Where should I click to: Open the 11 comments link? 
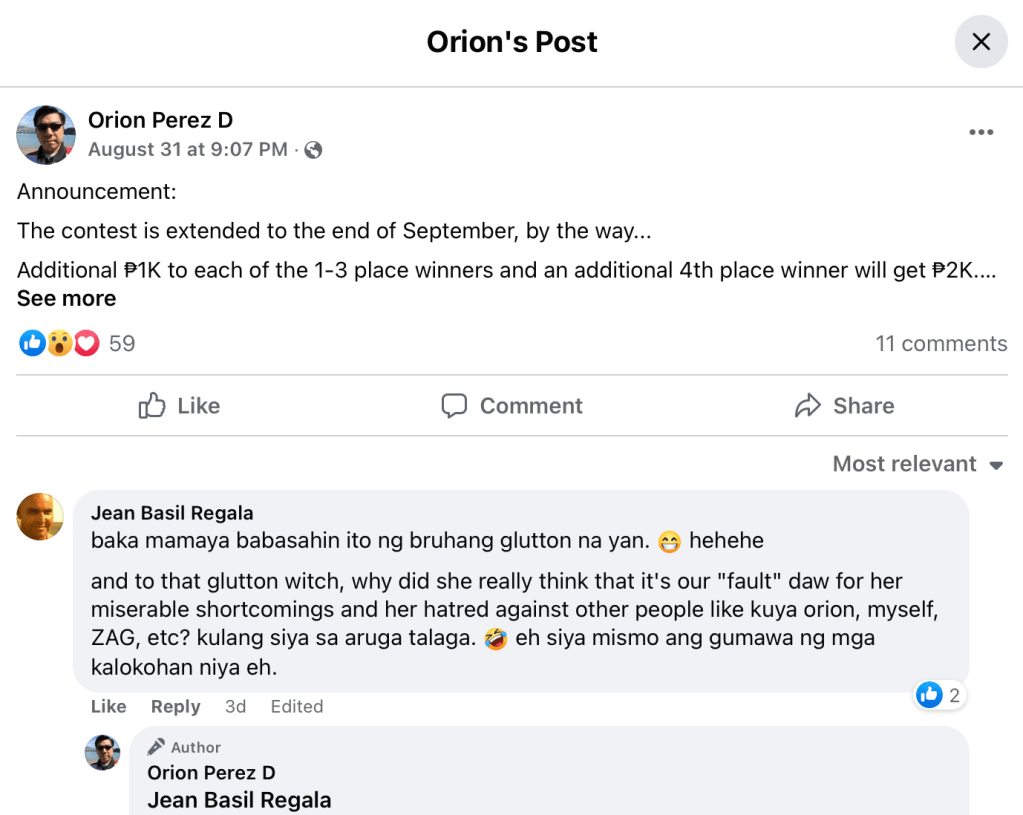(x=941, y=344)
